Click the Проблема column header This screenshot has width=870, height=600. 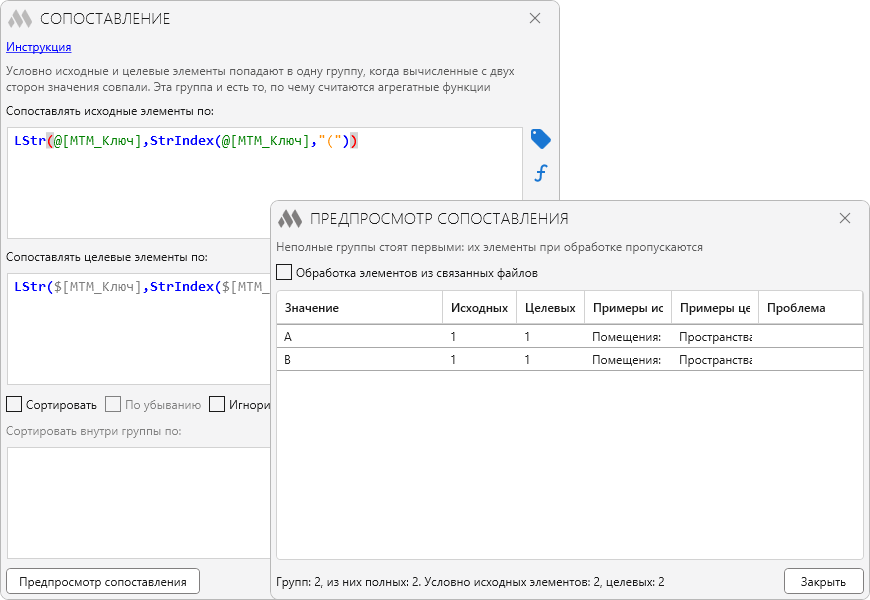coord(811,308)
